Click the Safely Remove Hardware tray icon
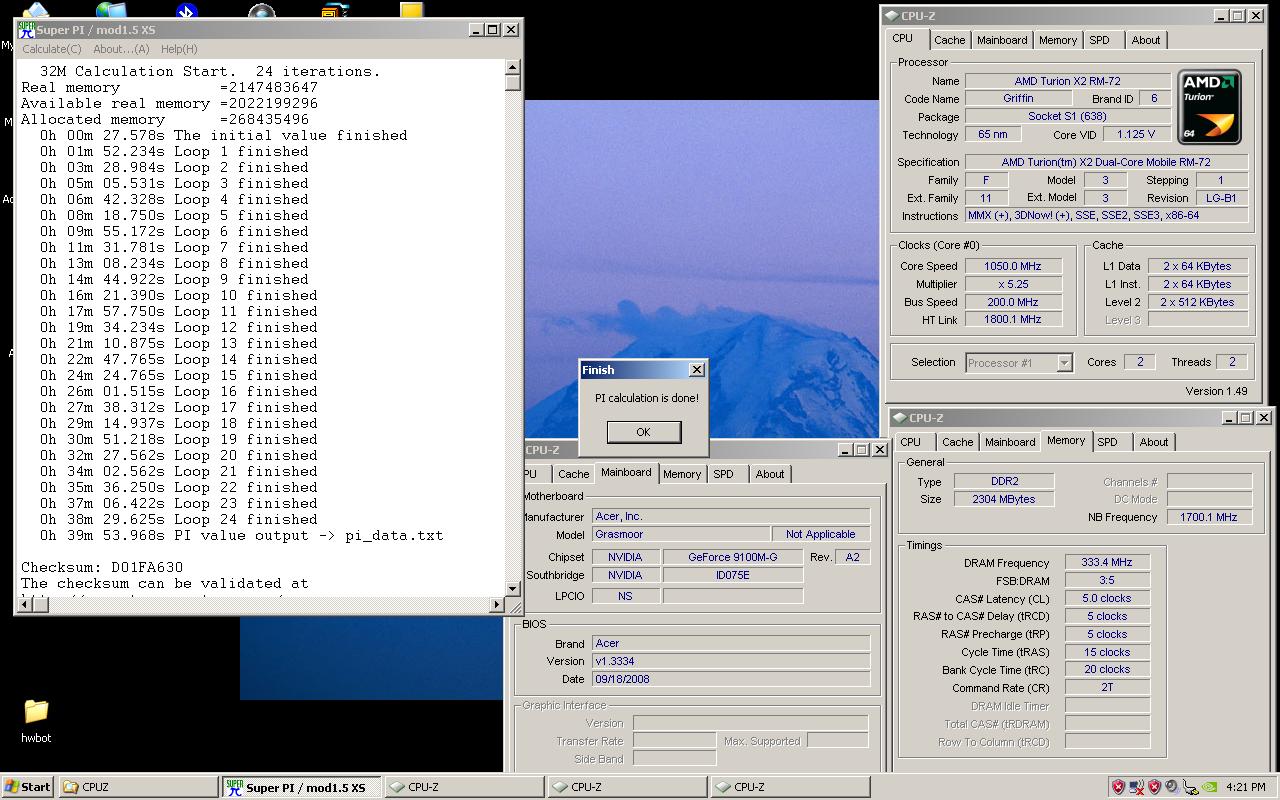Screen dimensions: 1280x800 point(1191,787)
